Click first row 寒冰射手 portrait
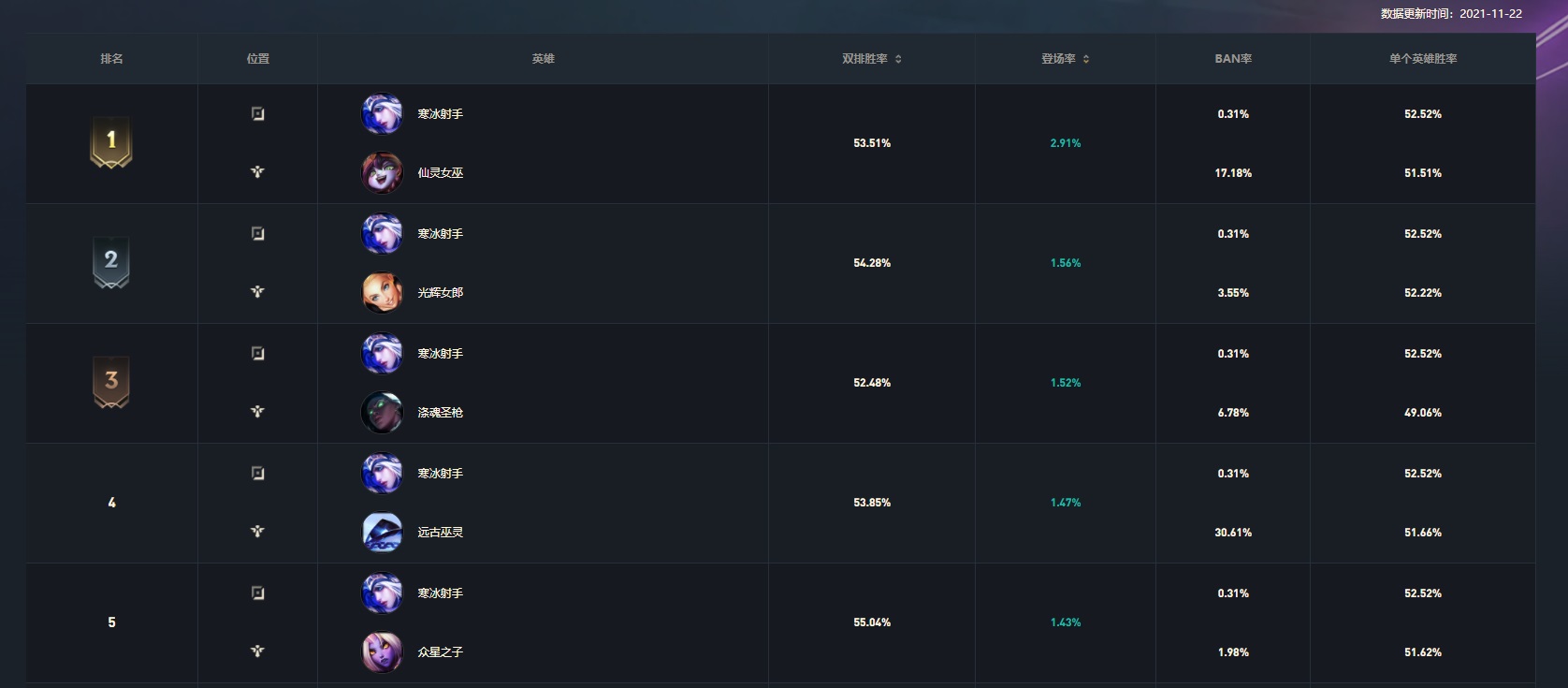 (x=382, y=114)
